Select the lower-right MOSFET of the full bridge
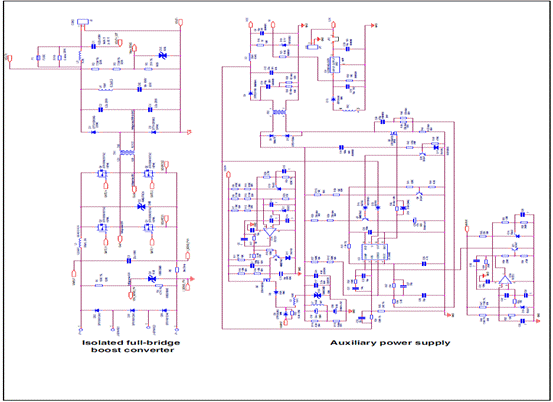The image size is (553, 402). click(148, 227)
